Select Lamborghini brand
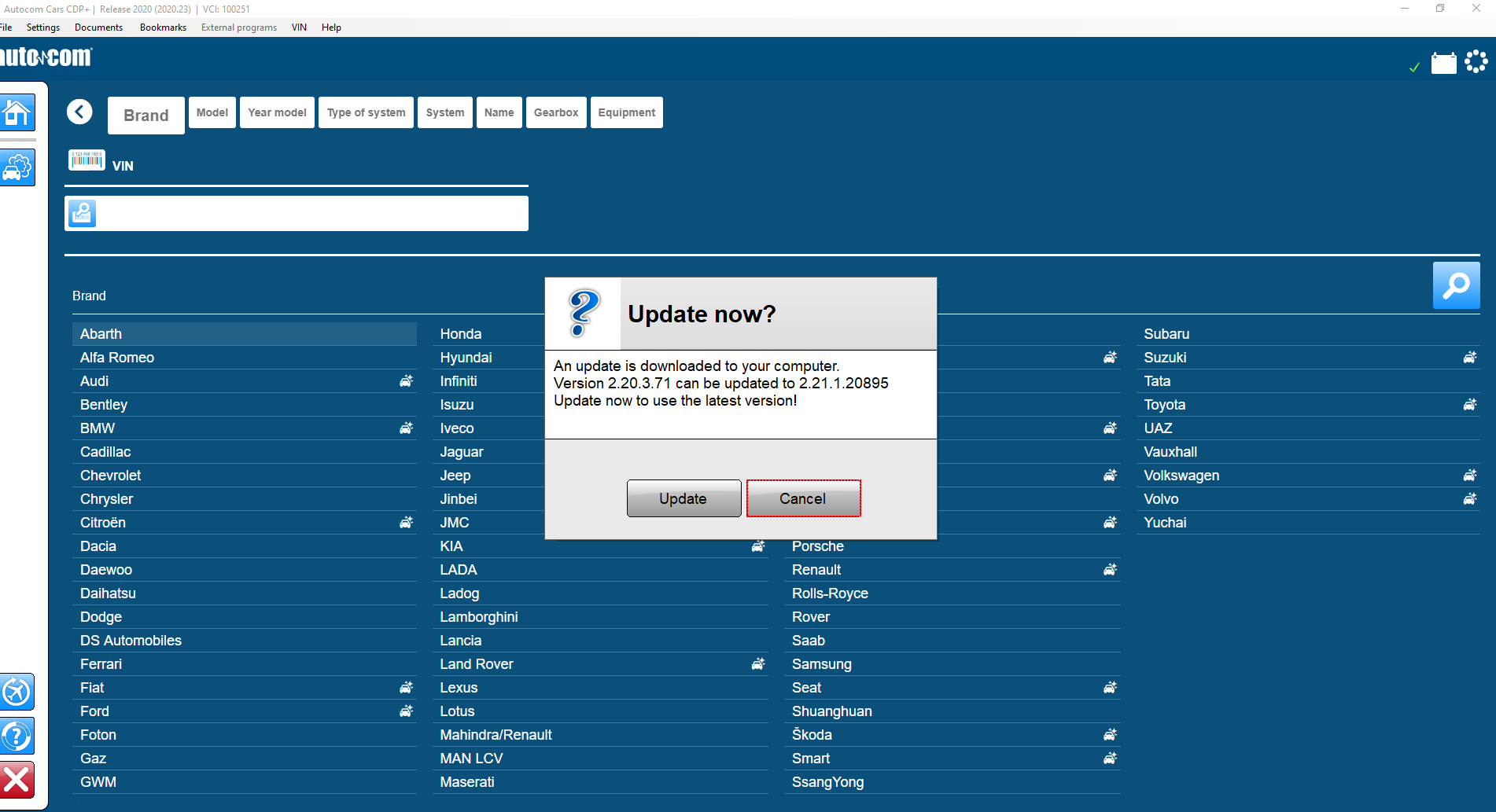The width and height of the screenshot is (1496, 812). point(600,617)
